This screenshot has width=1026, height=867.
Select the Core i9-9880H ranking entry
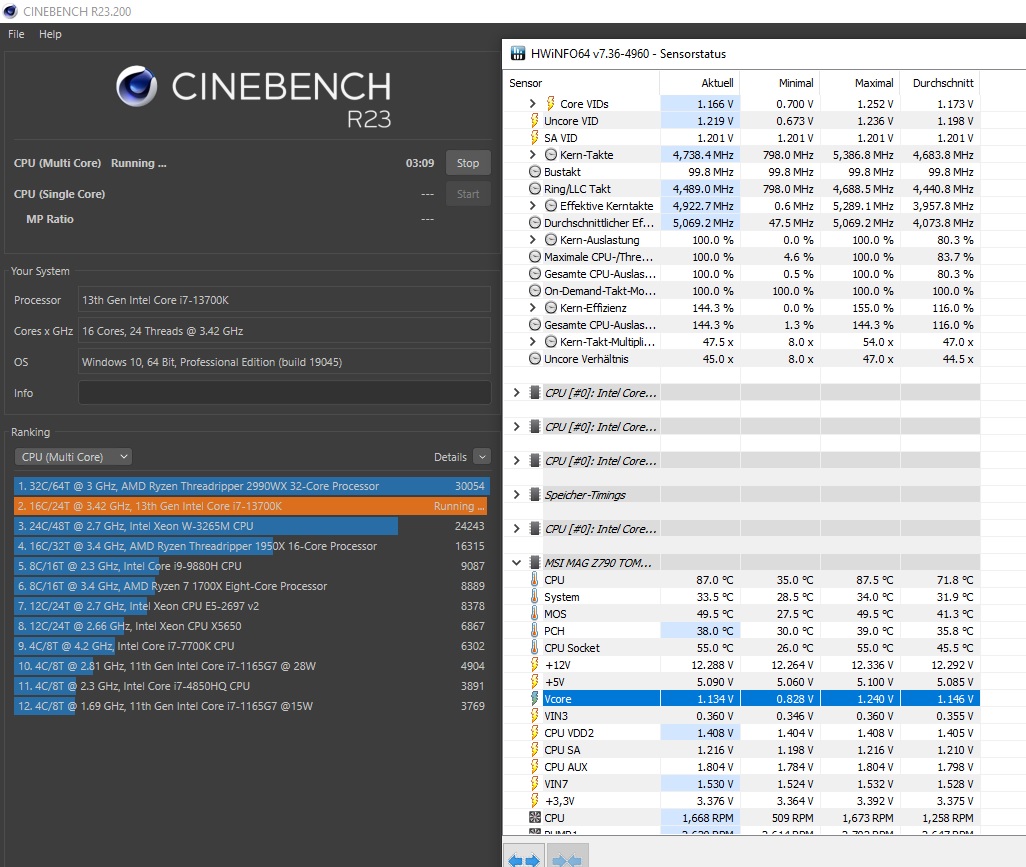(x=251, y=566)
